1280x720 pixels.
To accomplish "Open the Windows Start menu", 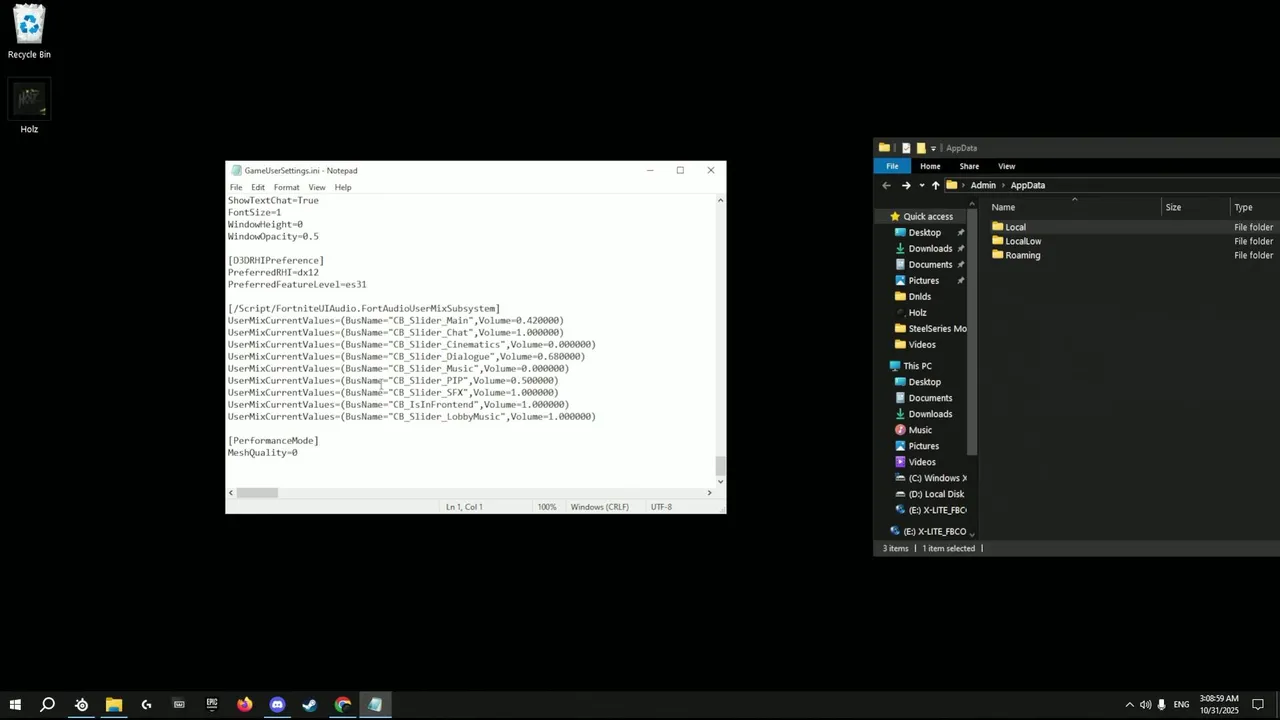I will tap(15, 705).
